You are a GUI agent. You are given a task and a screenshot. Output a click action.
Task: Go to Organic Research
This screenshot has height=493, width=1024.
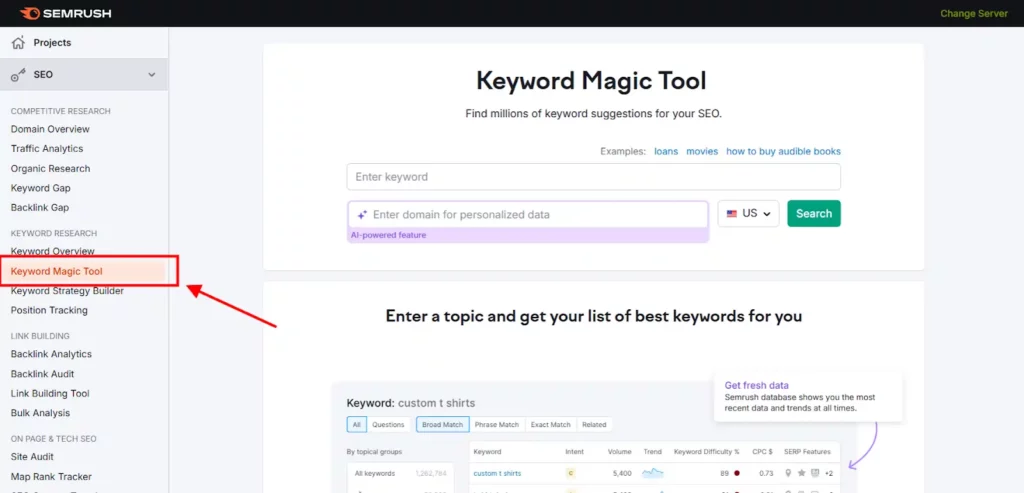coord(50,168)
